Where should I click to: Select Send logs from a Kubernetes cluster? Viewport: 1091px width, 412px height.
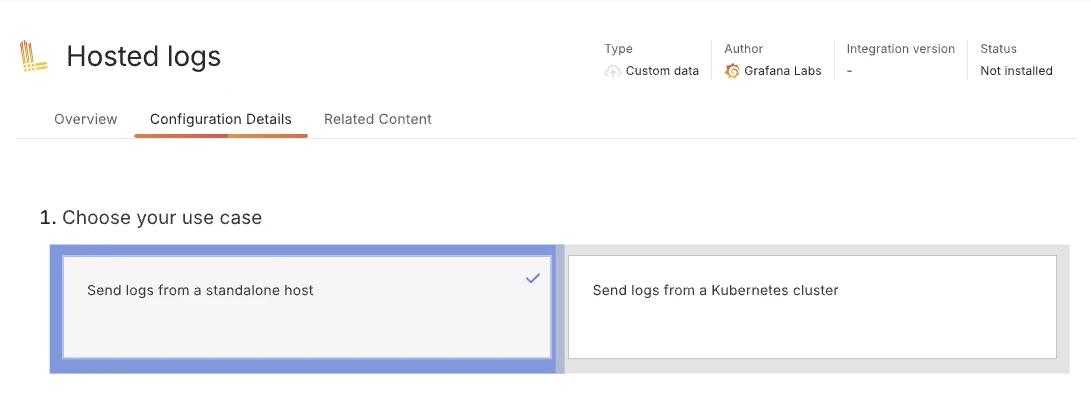812,307
